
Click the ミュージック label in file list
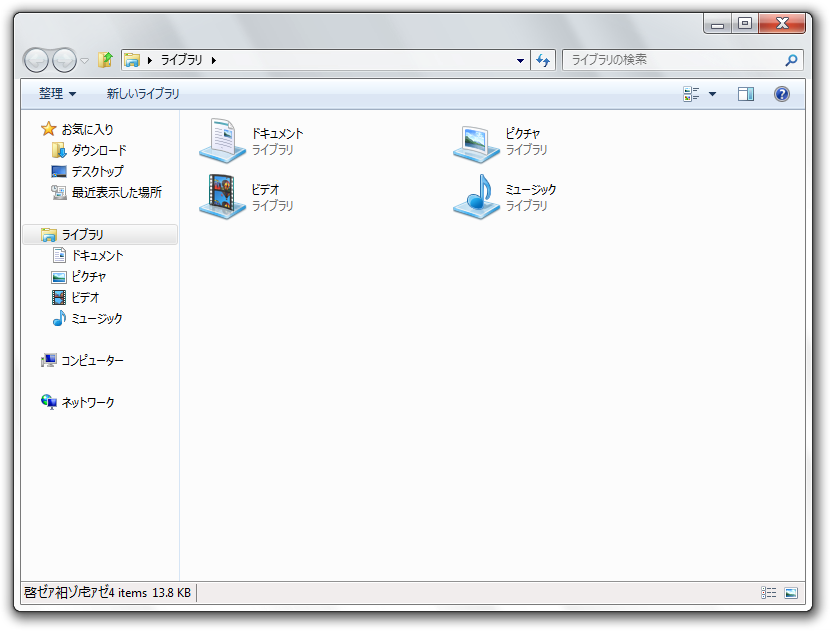[531, 189]
